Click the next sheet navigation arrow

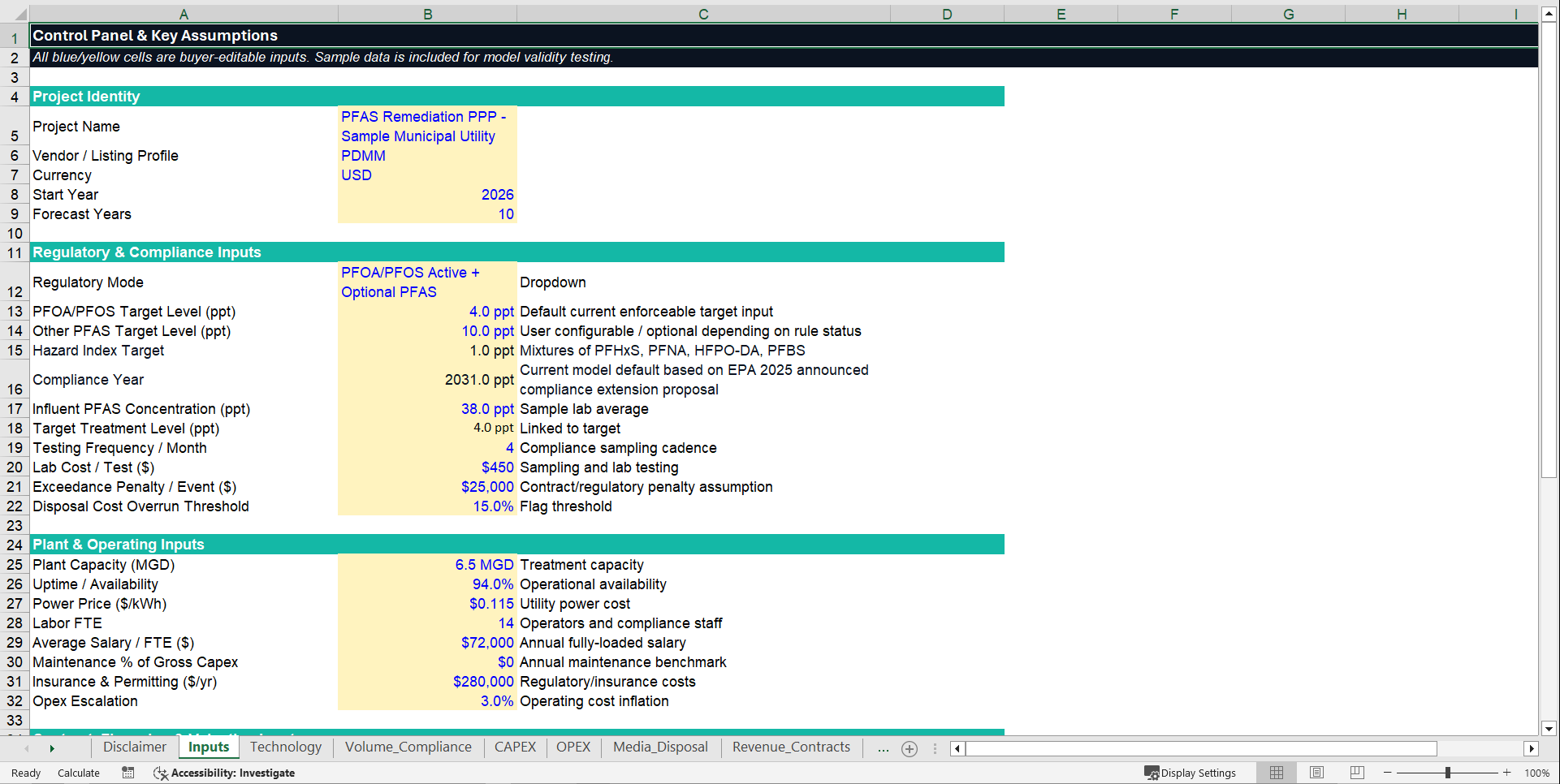pos(52,748)
